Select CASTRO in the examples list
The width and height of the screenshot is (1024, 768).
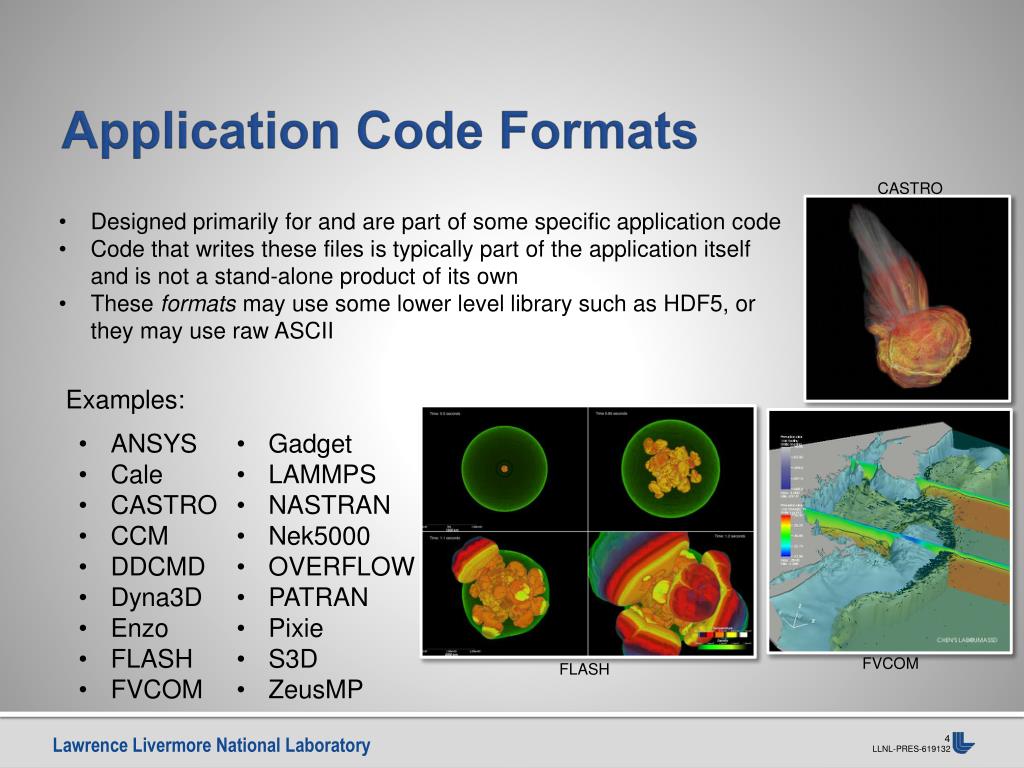point(164,505)
